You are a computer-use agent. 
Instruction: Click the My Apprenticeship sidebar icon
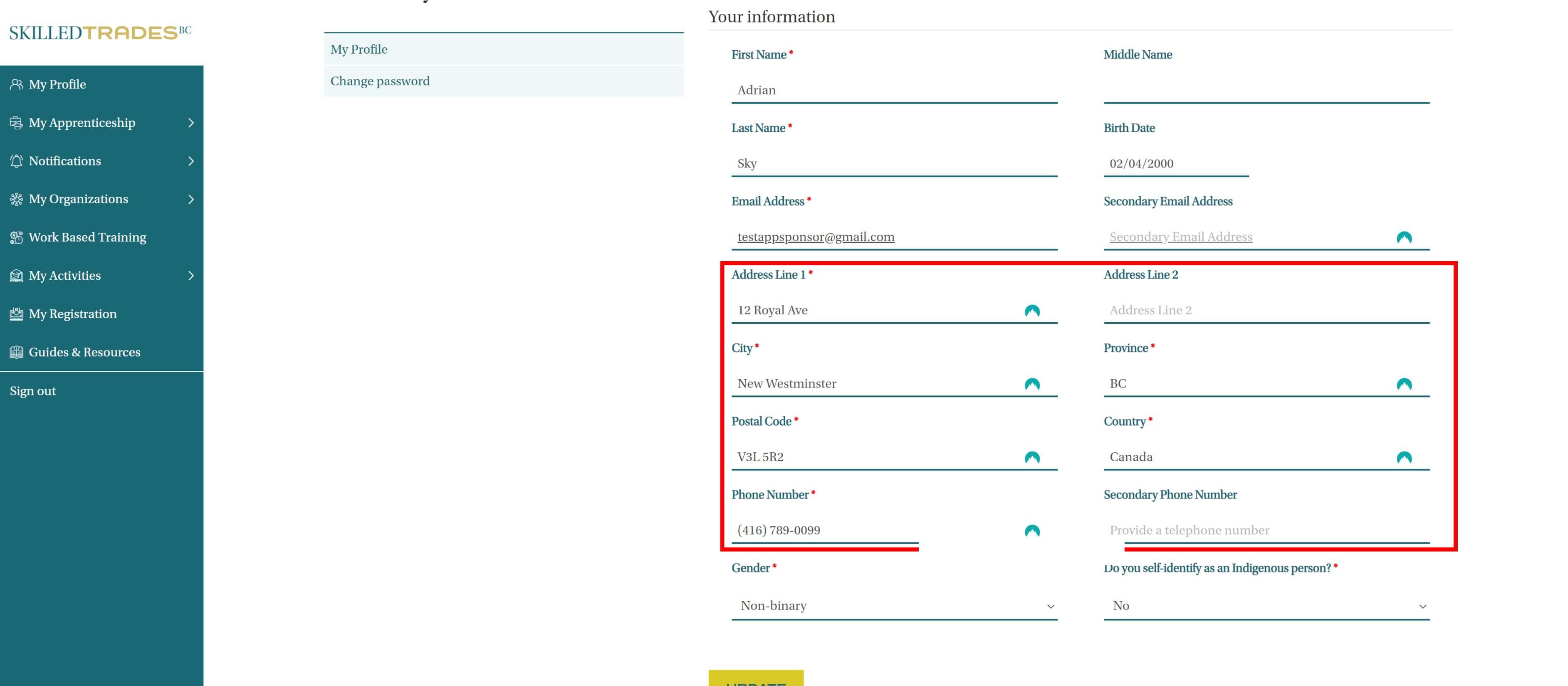17,123
